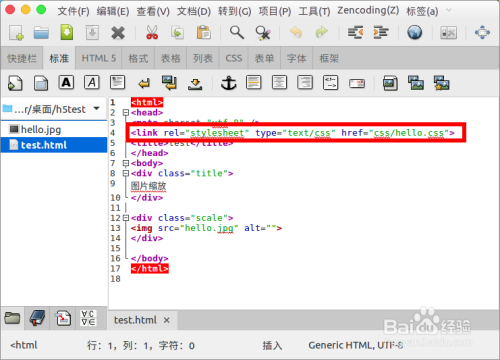The height and width of the screenshot is (360, 500).
Task: Collapse the div class scale fold marker
Action: pos(126,218)
